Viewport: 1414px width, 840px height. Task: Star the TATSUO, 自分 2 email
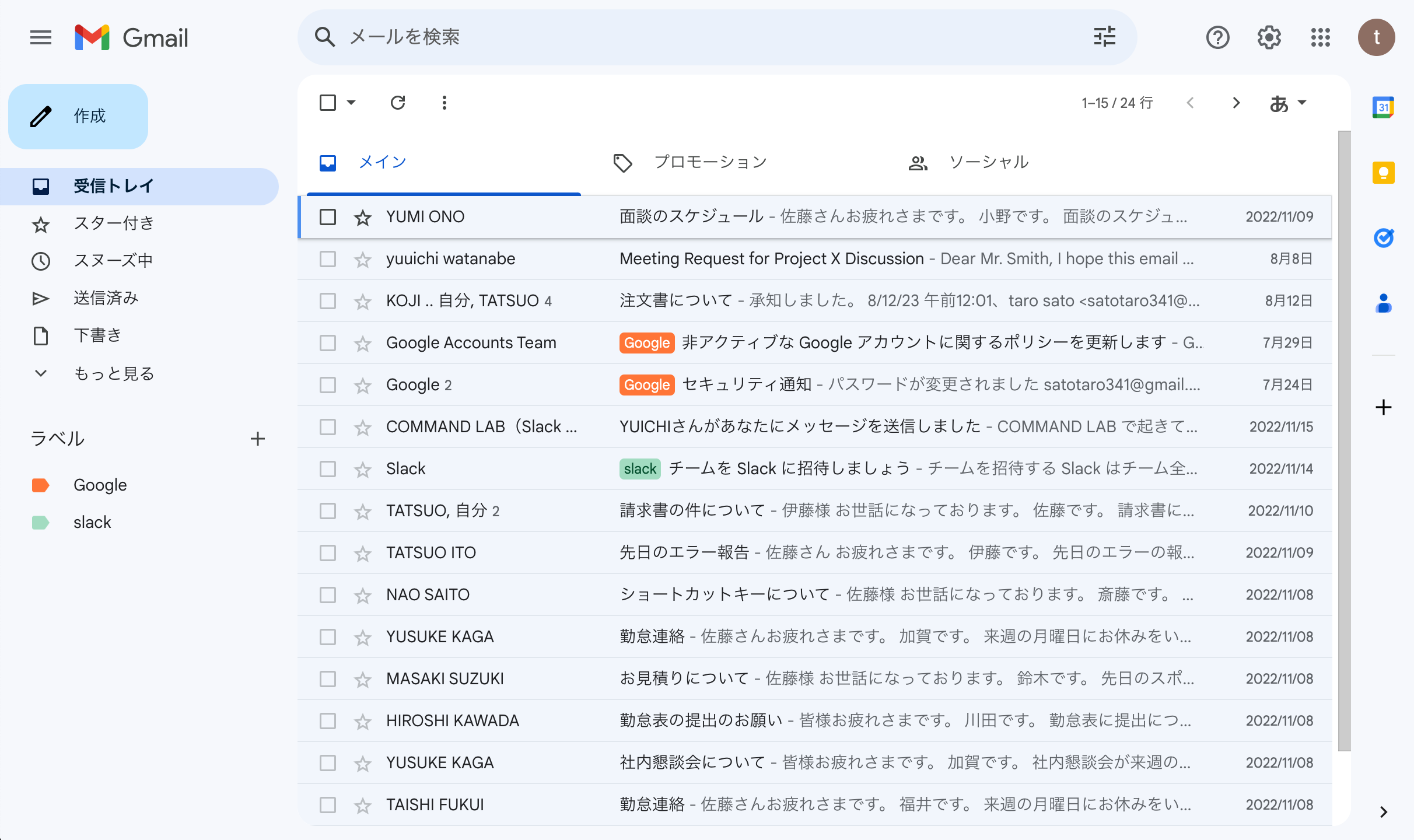[x=363, y=512]
